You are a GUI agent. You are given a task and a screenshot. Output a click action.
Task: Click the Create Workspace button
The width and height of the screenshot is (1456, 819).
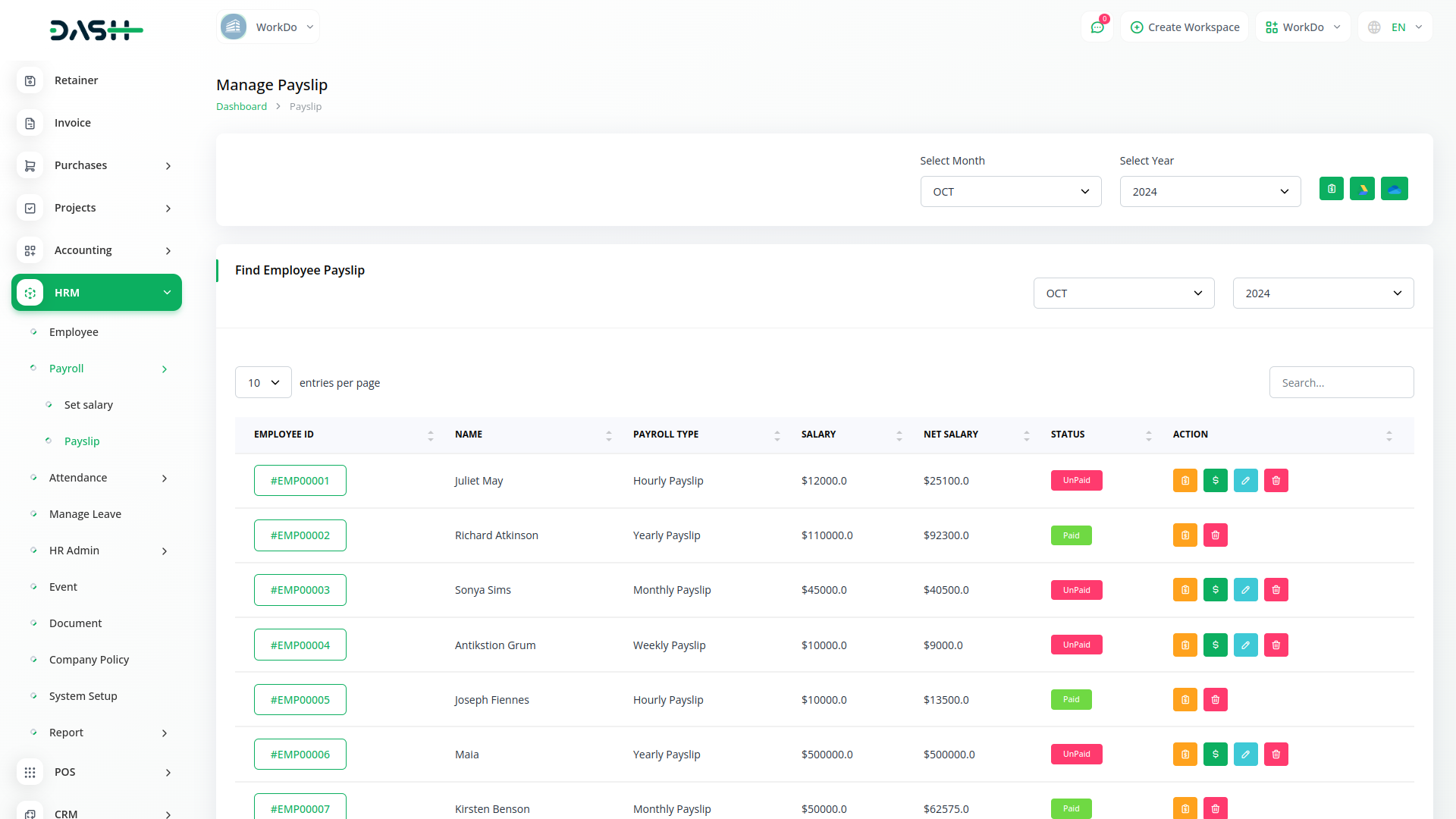pyautogui.click(x=1185, y=27)
